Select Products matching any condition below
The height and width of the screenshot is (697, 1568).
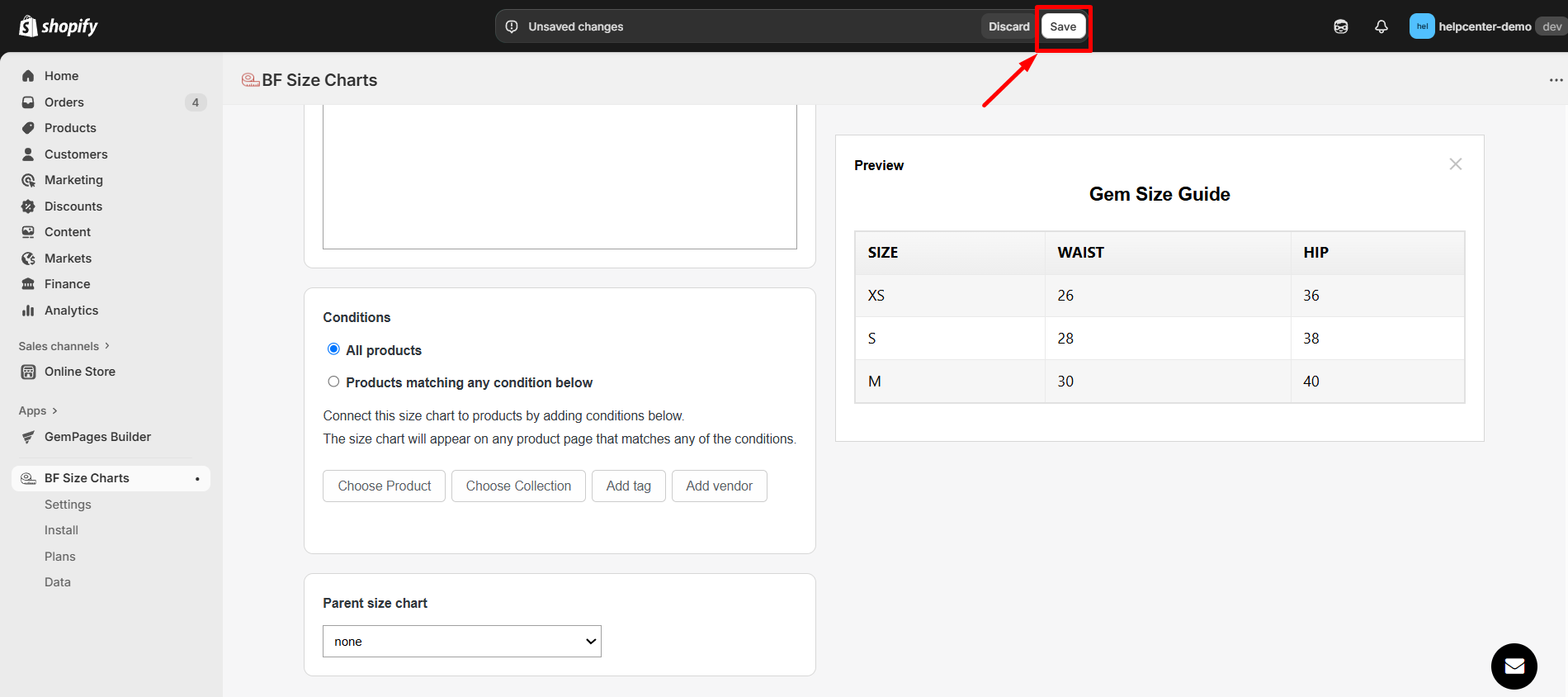click(x=333, y=382)
